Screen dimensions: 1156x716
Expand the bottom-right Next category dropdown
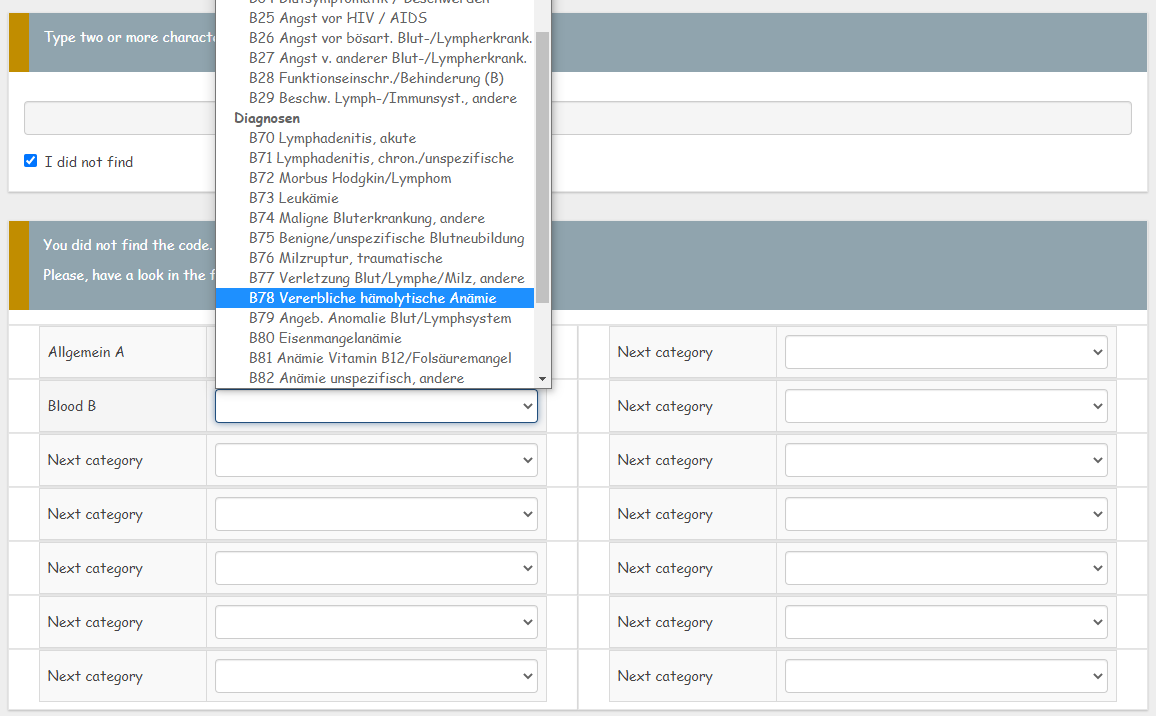(x=945, y=676)
